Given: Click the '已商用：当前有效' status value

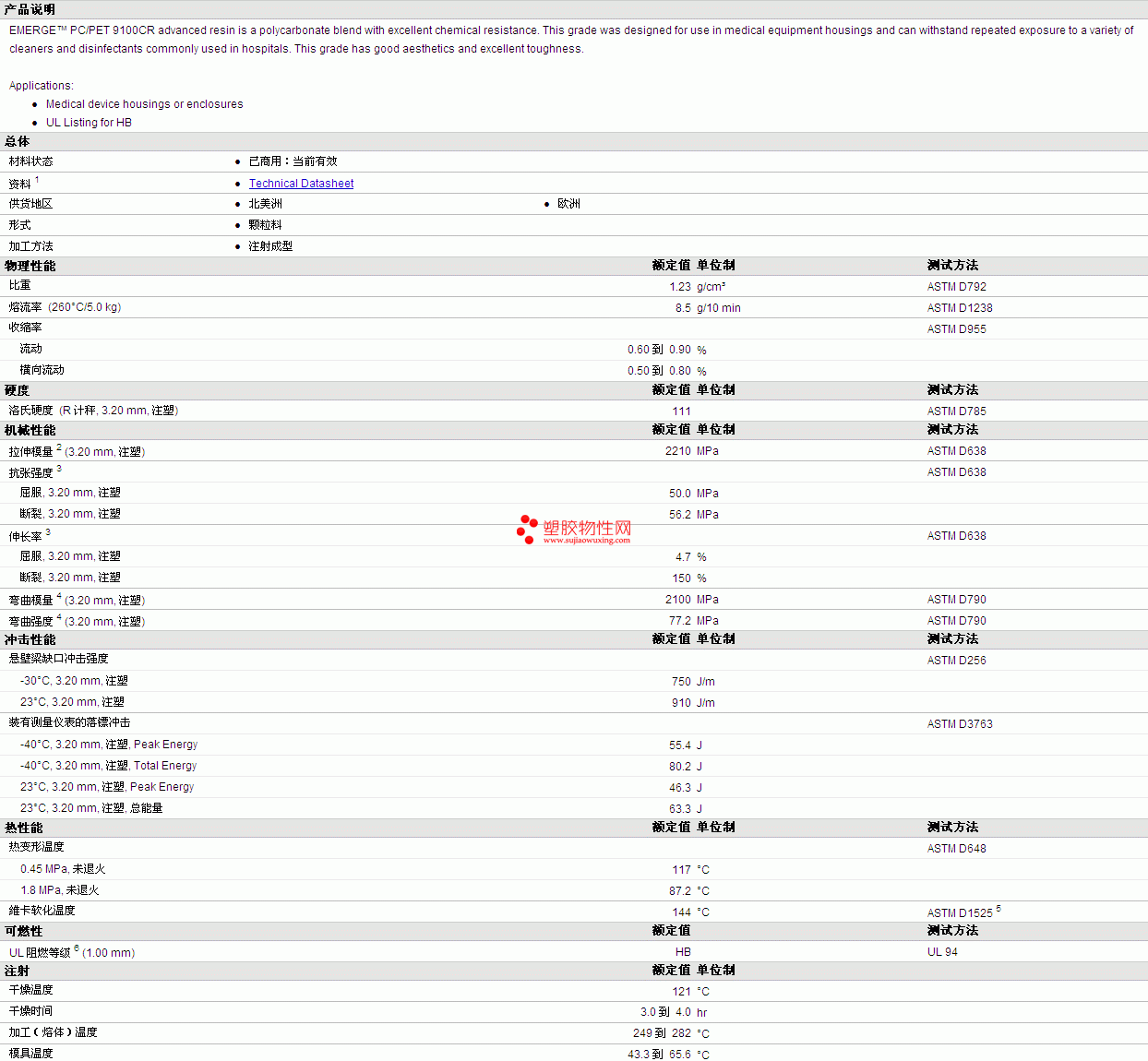Looking at the screenshot, I should (293, 161).
